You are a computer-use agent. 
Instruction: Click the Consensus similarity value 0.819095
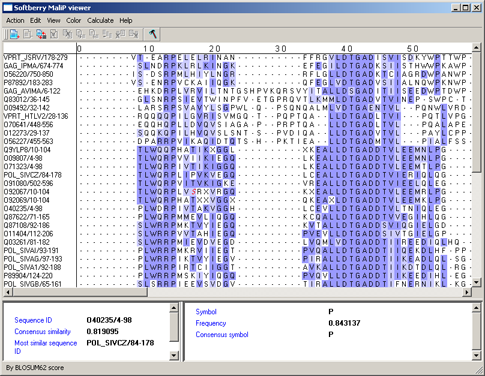pyautogui.click(x=103, y=331)
